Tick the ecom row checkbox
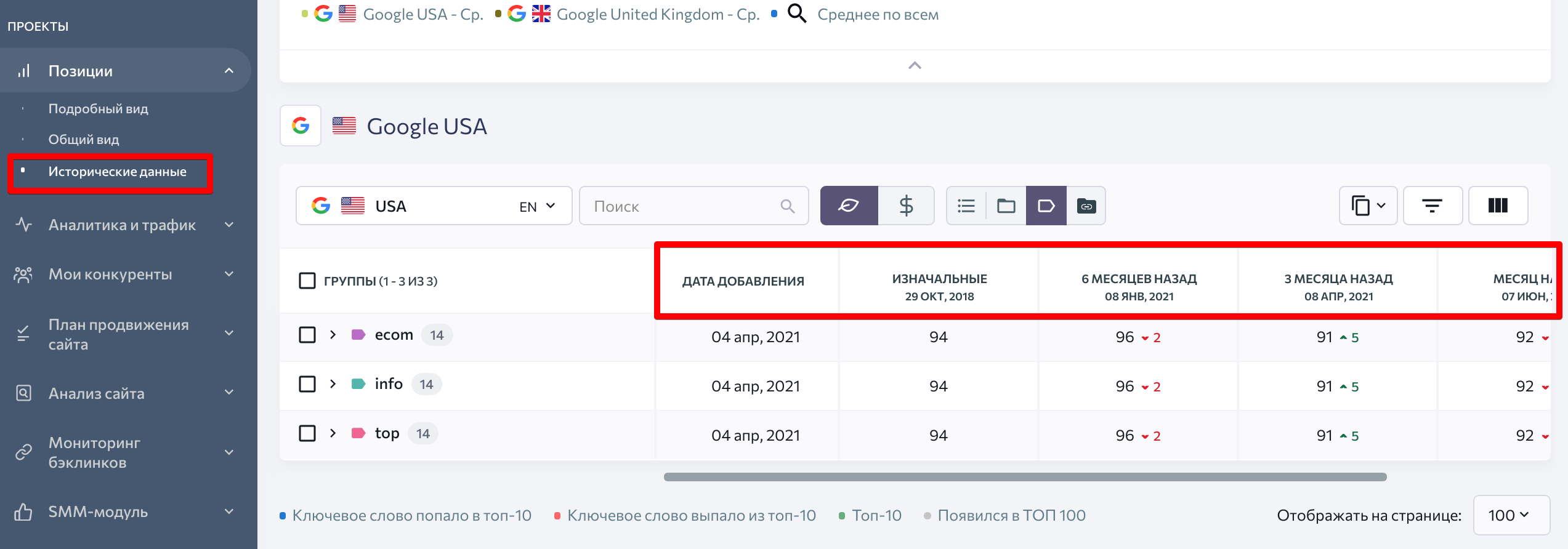Viewport: 1568px width, 549px height. 307,335
